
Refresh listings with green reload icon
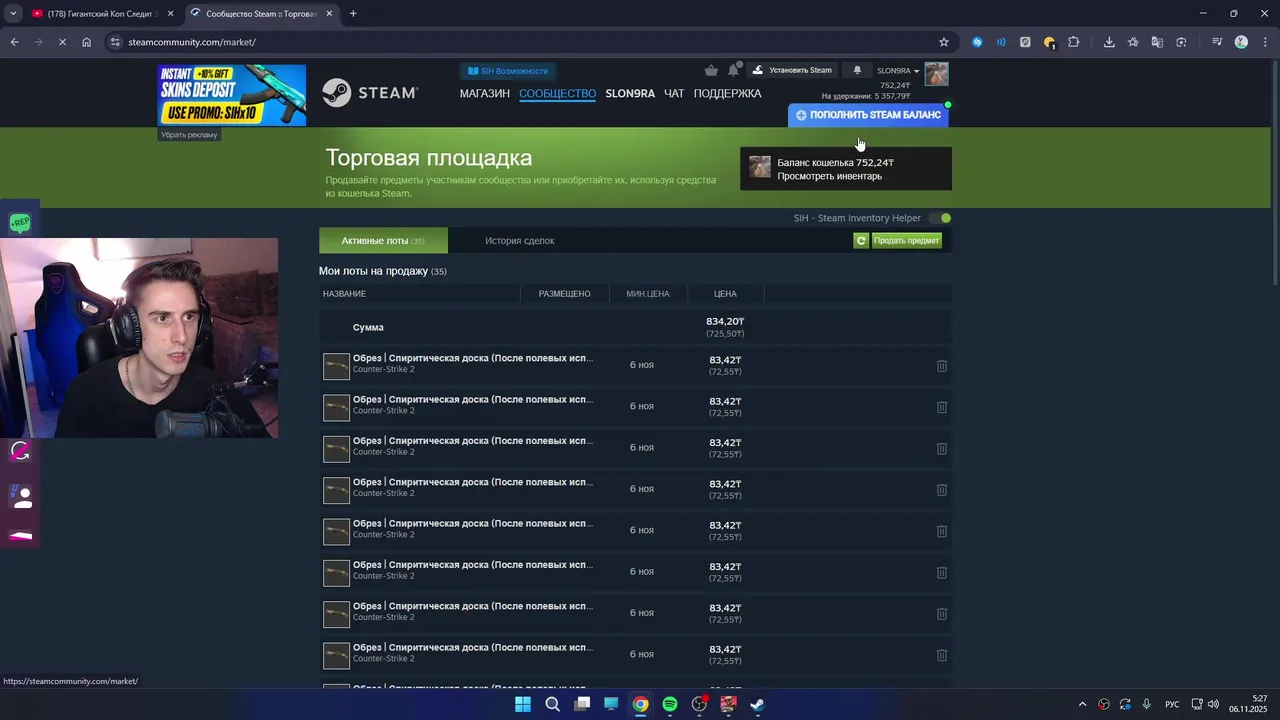861,240
